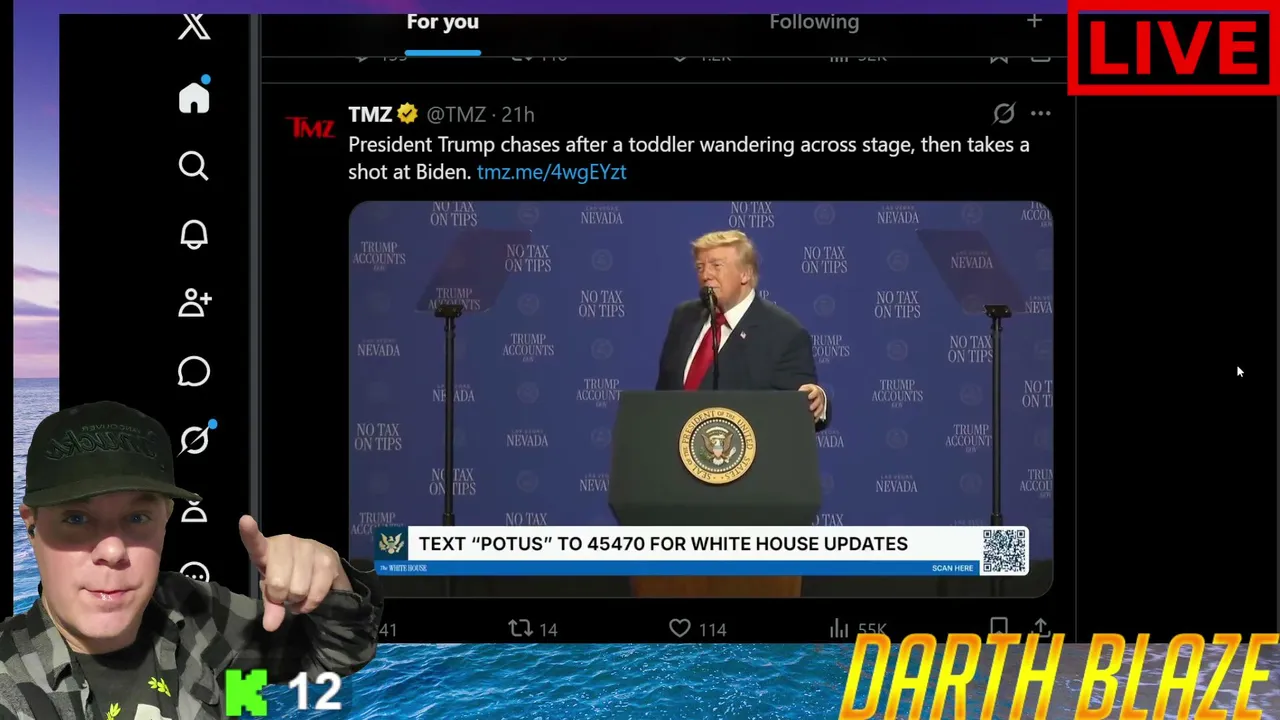Open the Explore search magnifier icon
Screen dimensions: 1280x720
coord(194,165)
